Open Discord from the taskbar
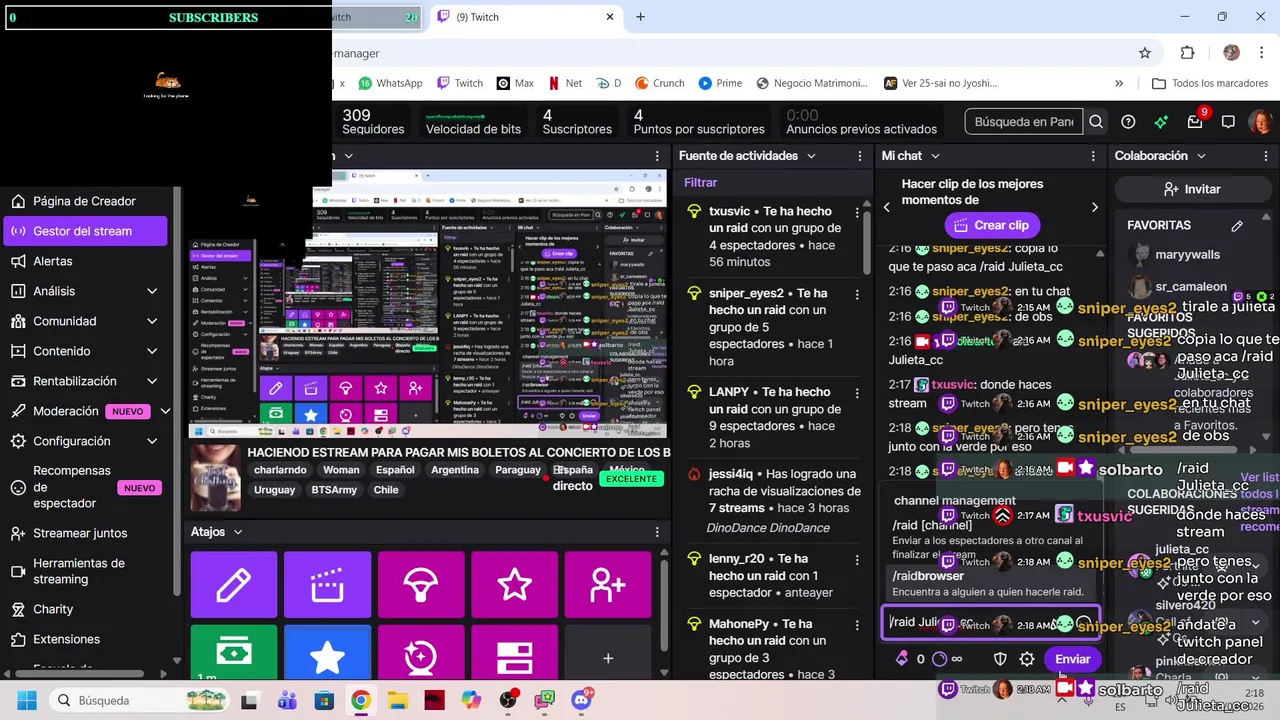This screenshot has height=720, width=1280. click(x=582, y=699)
